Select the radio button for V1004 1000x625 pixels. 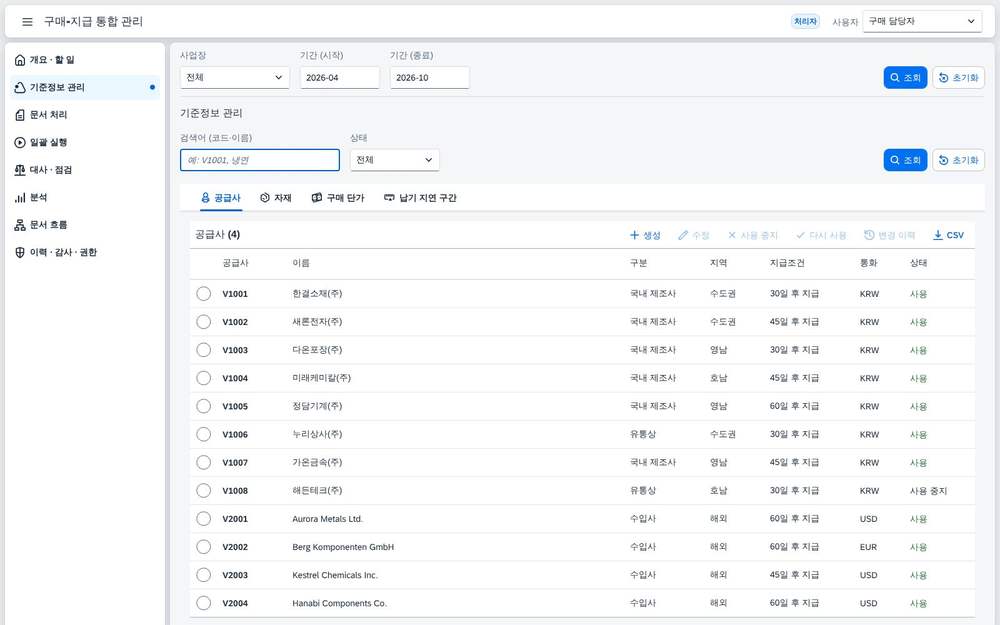203,378
